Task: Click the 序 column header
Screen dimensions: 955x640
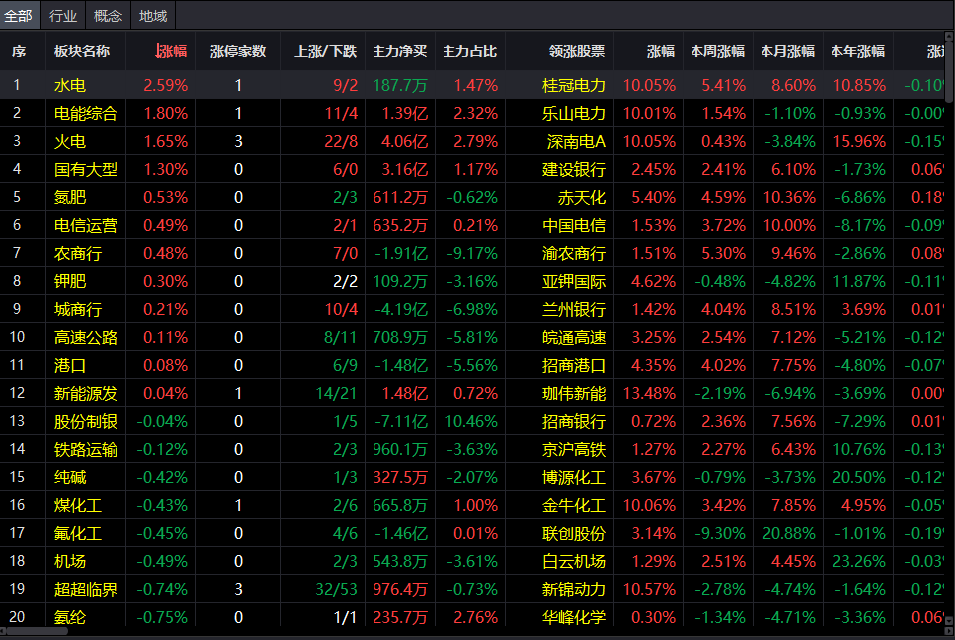Action: 19,51
